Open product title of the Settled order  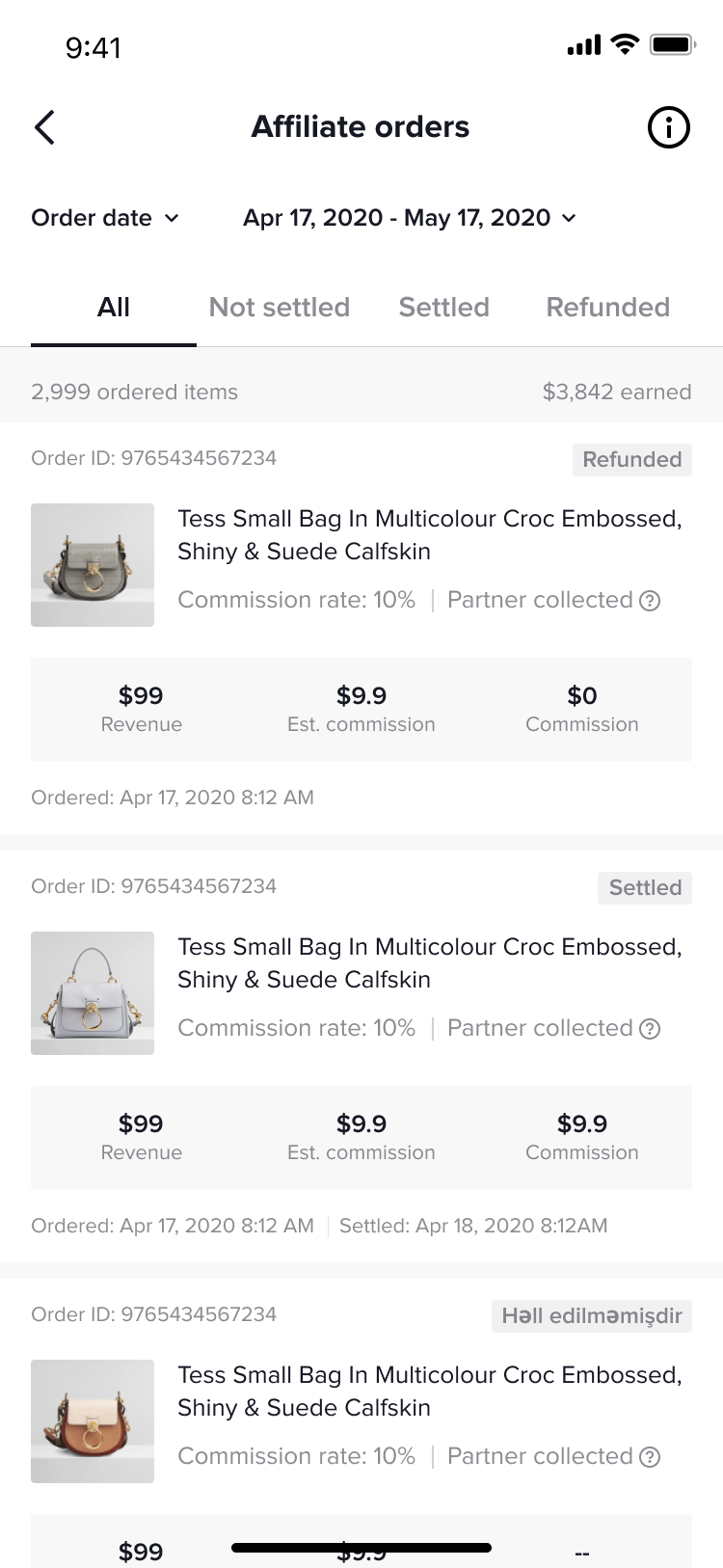click(x=429, y=963)
